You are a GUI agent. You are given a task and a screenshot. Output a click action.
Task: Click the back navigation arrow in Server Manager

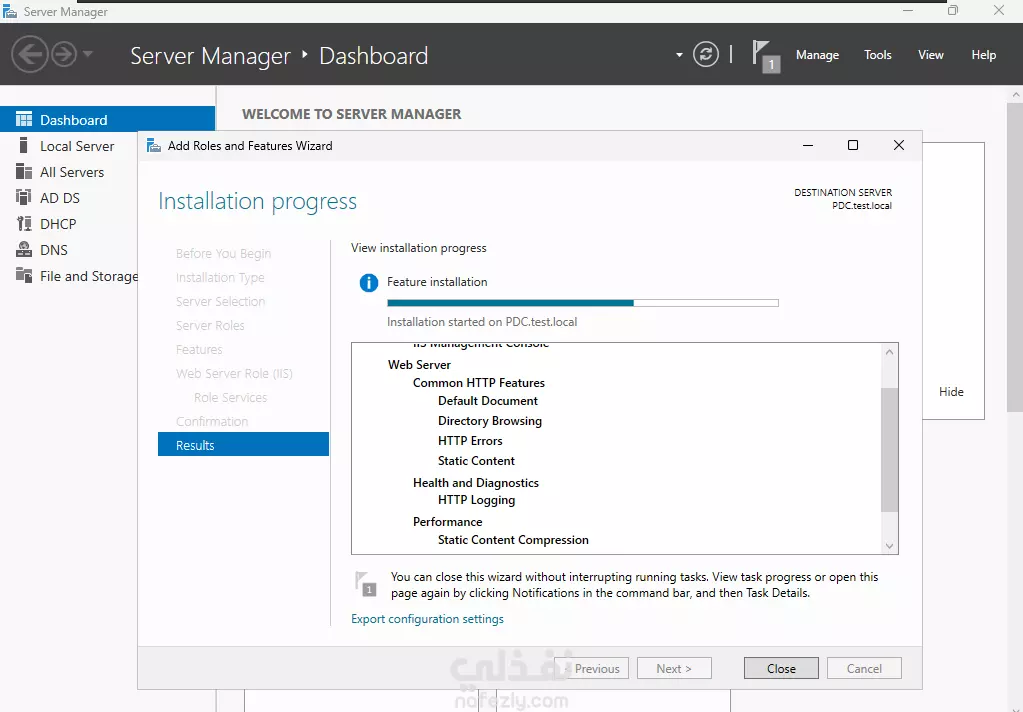[x=29, y=54]
